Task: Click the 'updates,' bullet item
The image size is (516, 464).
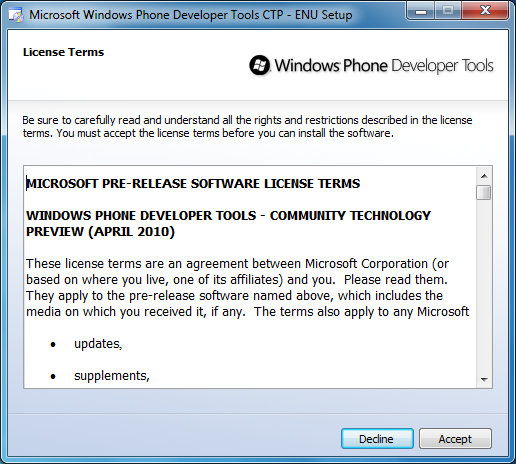Action: [x=98, y=344]
